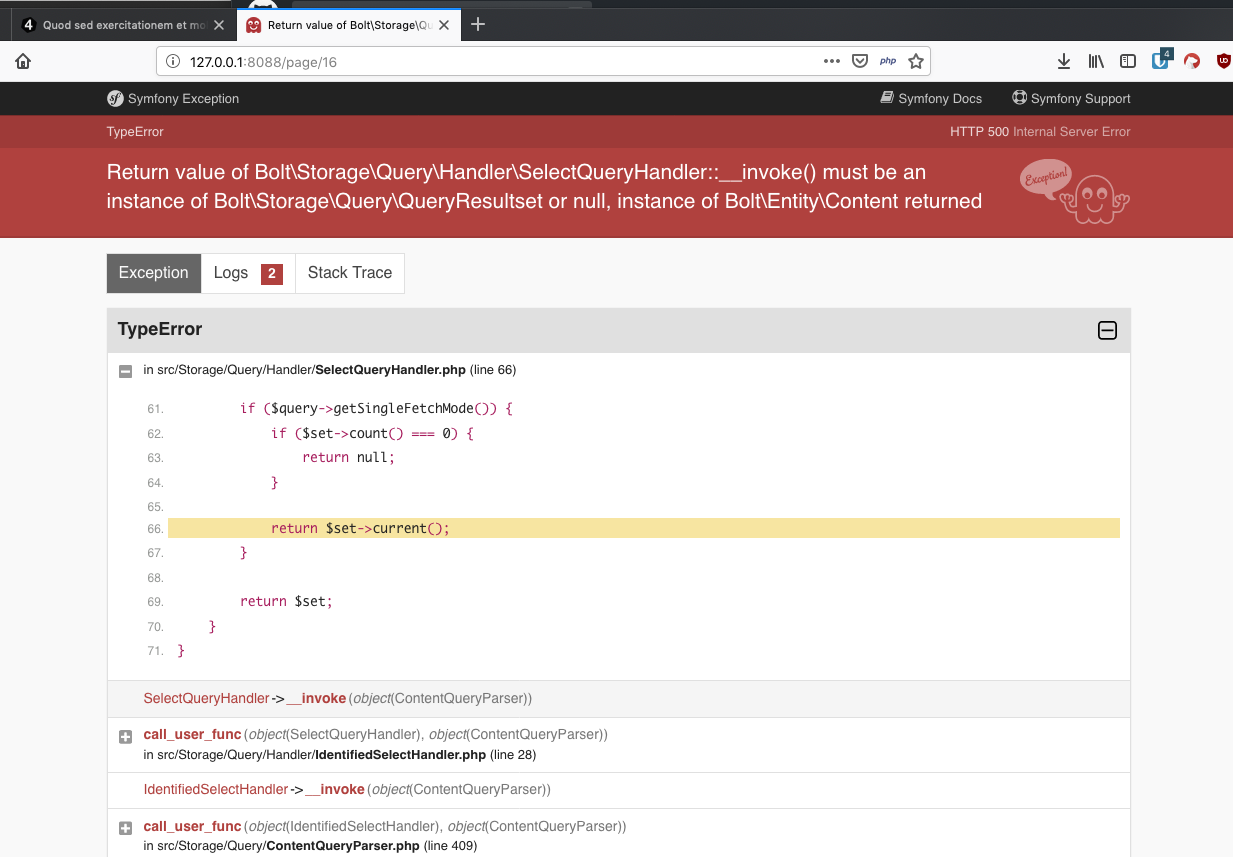Click IdentifiedSelectHandler.php file path

(321, 755)
